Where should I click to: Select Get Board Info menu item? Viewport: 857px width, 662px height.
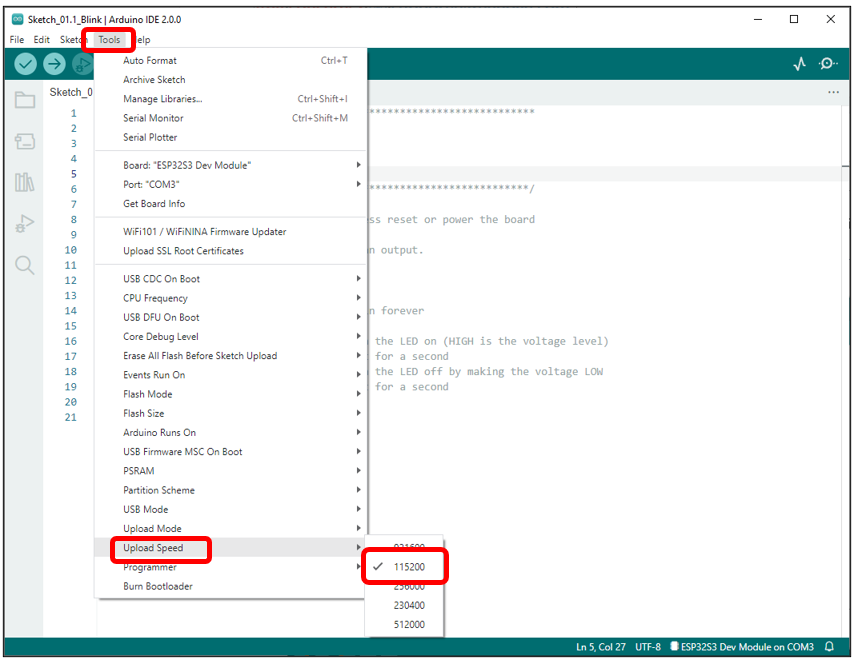[230, 203]
